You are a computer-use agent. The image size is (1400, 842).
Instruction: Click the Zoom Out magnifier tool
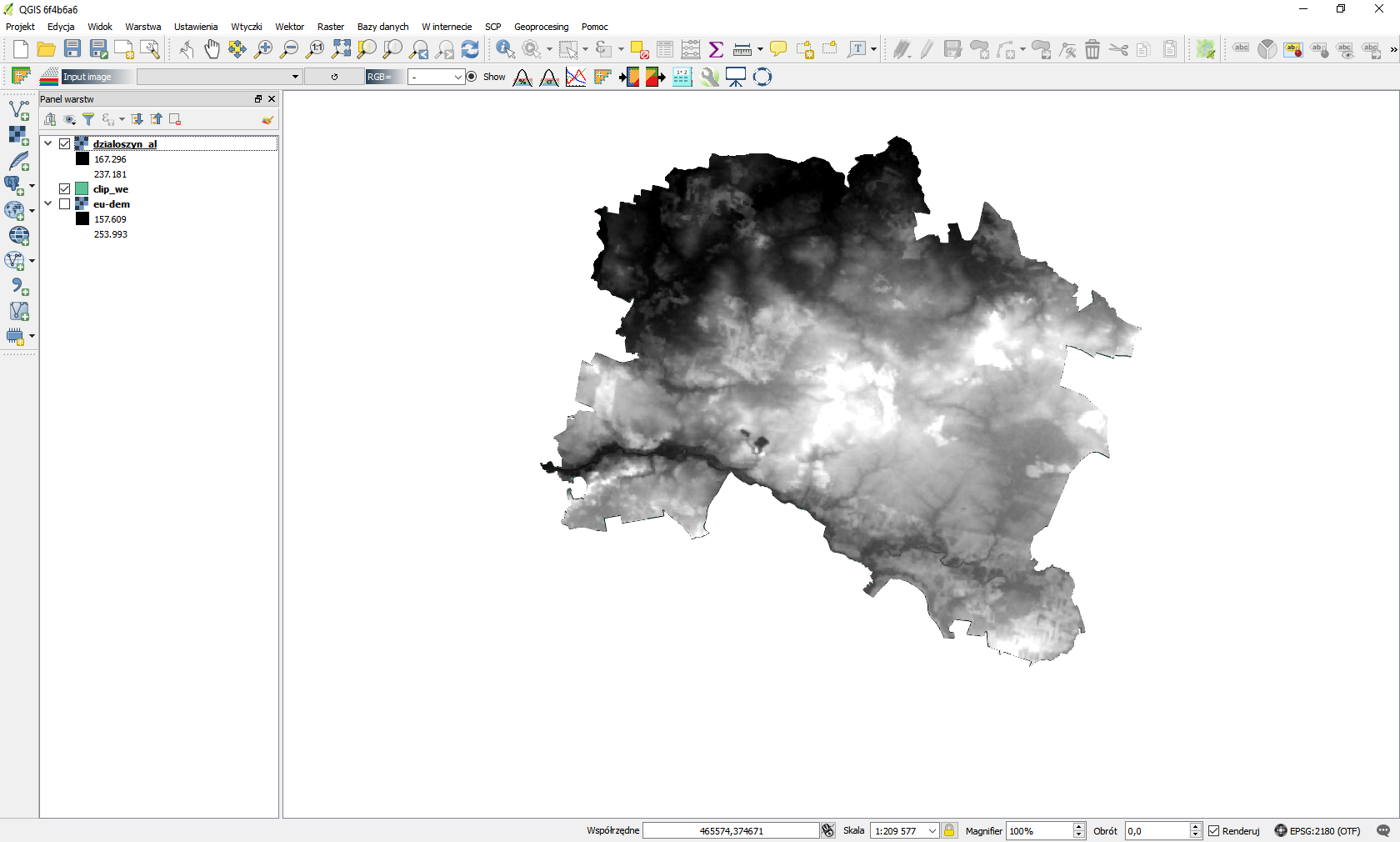(x=289, y=49)
